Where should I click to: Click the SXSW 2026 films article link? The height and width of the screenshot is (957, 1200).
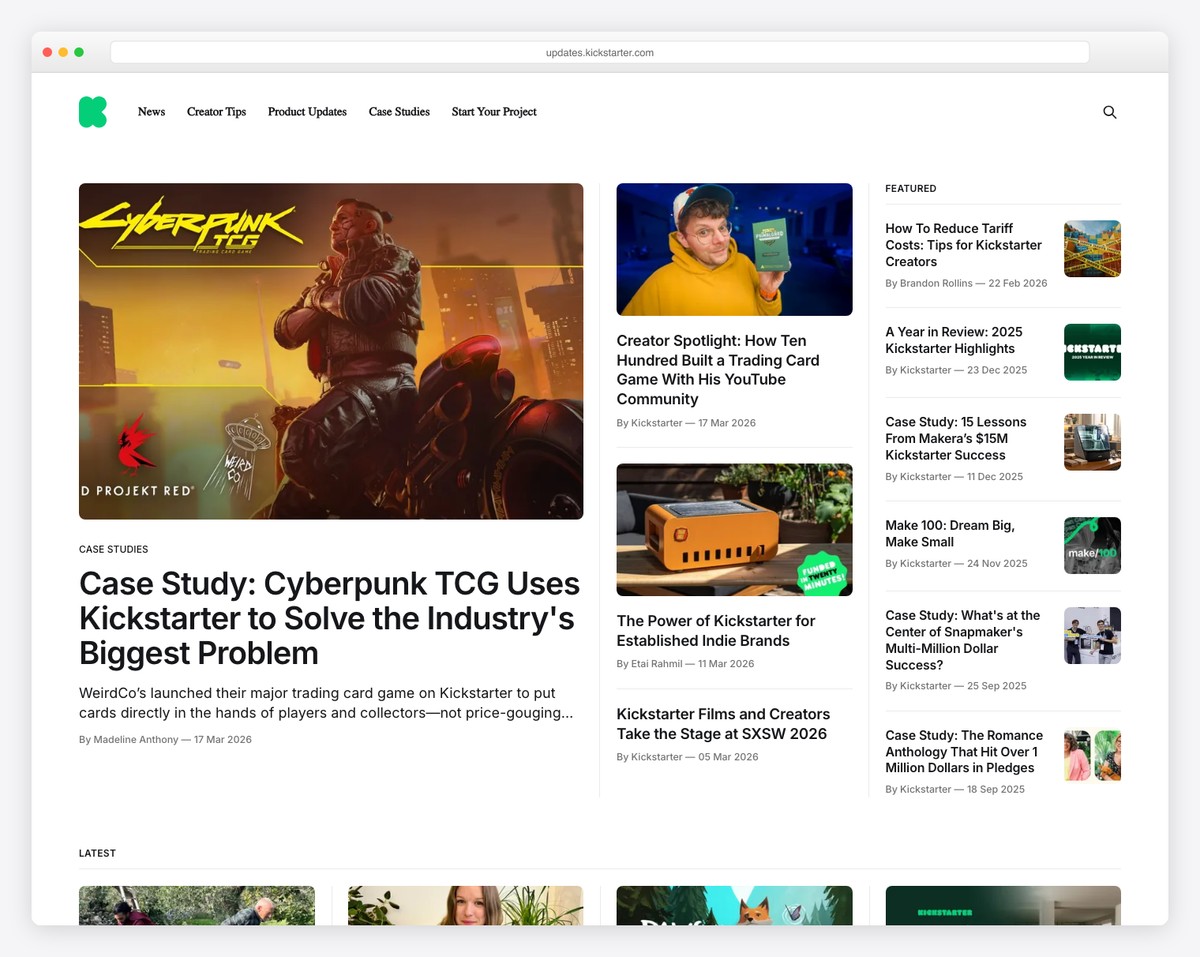pyautogui.click(x=723, y=723)
